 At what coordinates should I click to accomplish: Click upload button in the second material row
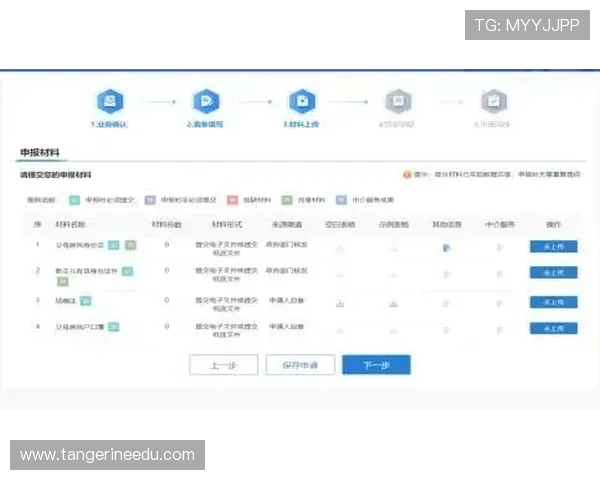click(553, 274)
